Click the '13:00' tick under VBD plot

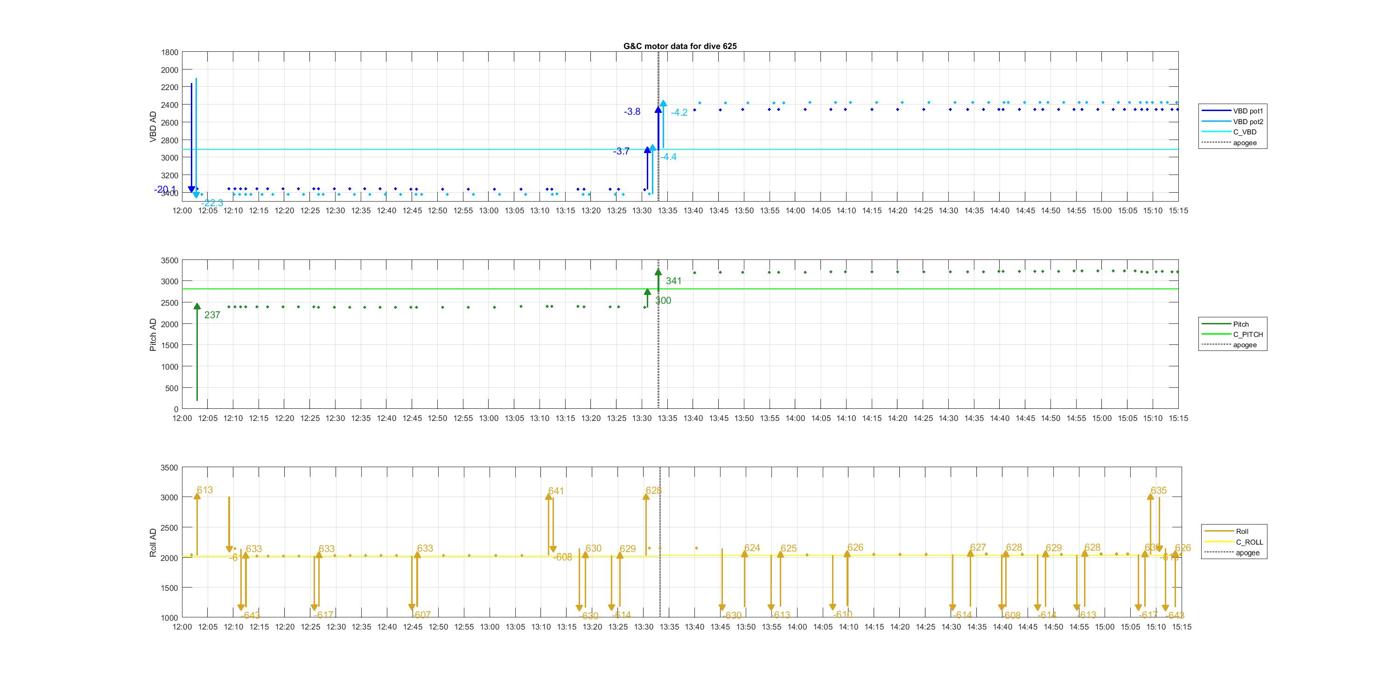click(489, 211)
